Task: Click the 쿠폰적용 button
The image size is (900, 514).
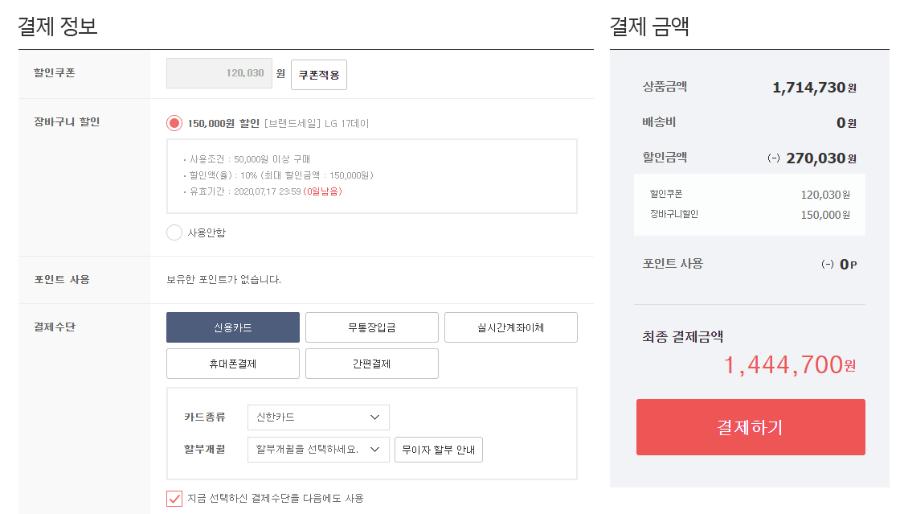Action: click(x=319, y=75)
